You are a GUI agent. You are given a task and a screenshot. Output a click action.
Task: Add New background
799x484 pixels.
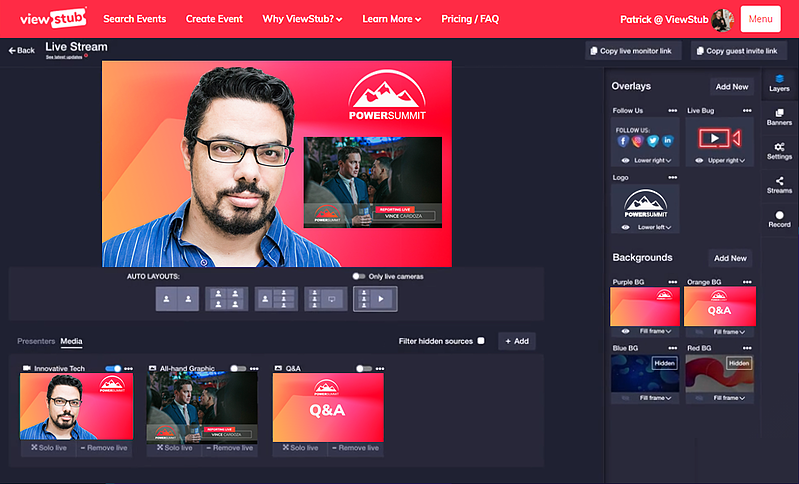[x=730, y=258]
